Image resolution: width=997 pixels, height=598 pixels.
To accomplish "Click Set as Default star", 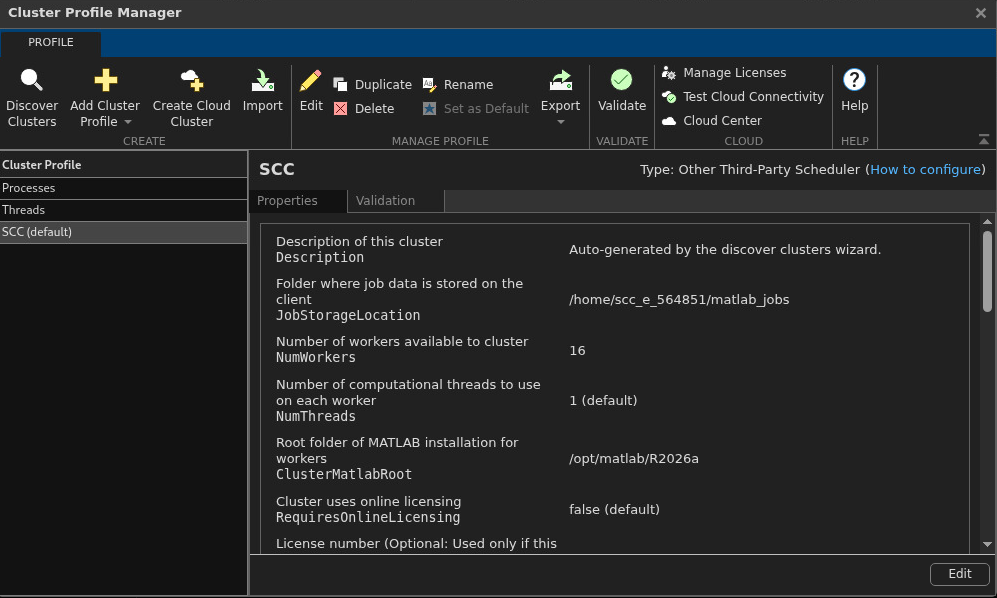I will pos(430,109).
